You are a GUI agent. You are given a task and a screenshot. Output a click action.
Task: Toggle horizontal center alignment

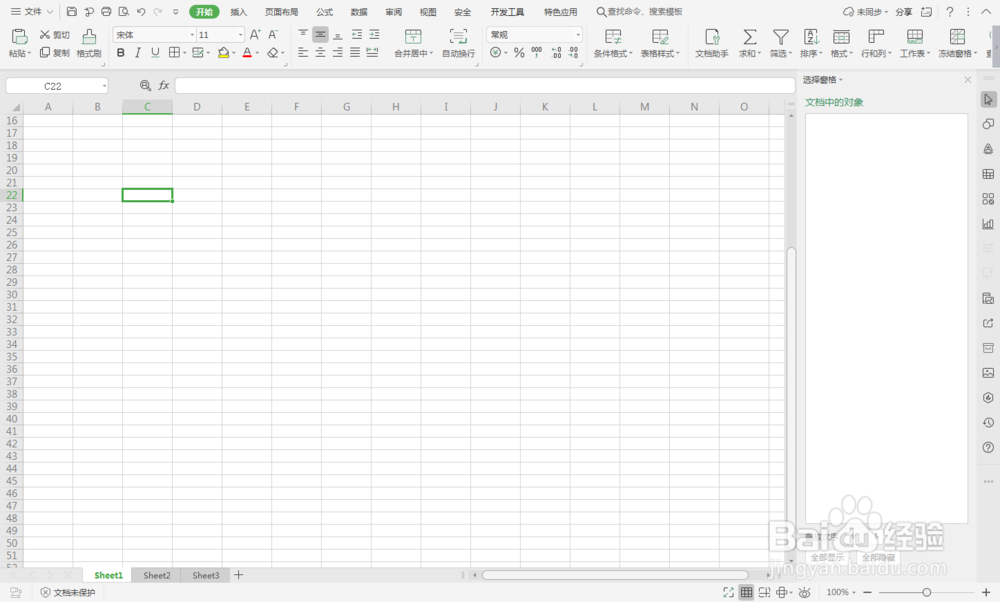coord(320,52)
